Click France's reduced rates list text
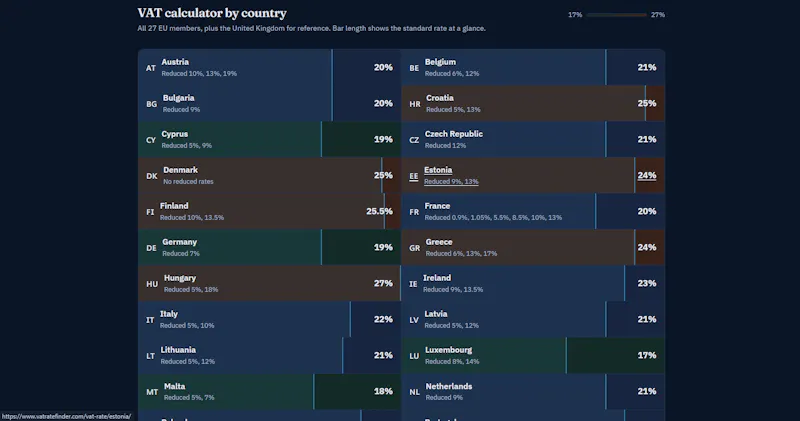 click(493, 217)
